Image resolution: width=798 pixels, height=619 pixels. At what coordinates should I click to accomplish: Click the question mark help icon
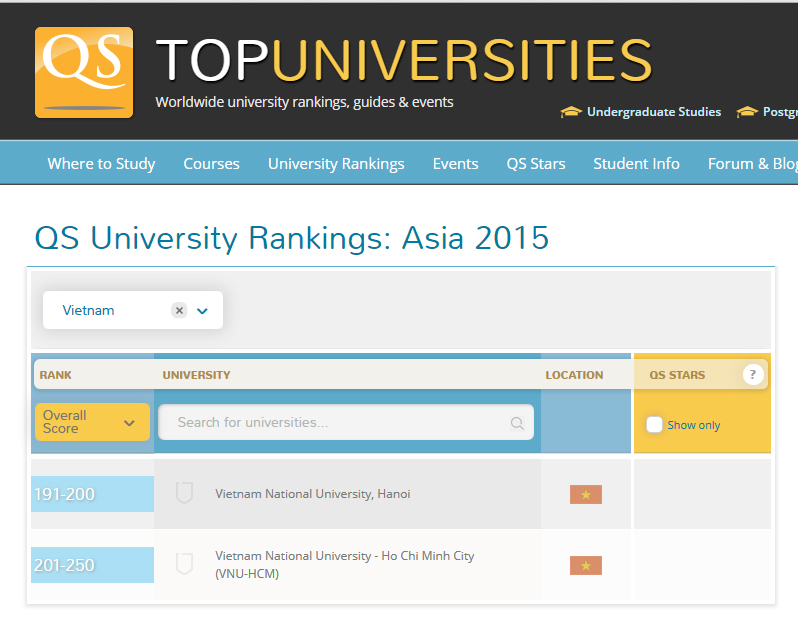pos(753,375)
